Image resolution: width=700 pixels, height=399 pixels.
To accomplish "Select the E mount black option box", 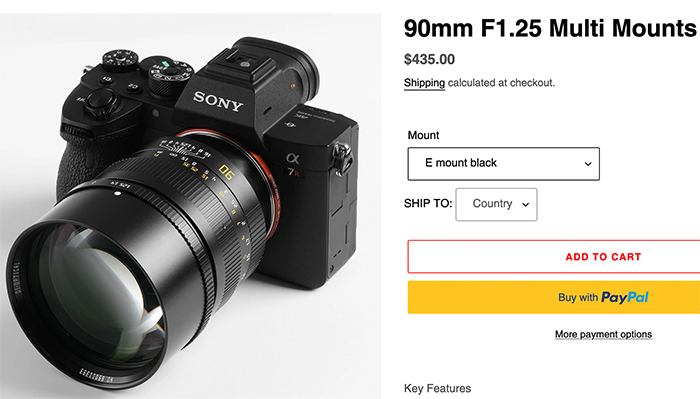I will coord(504,164).
